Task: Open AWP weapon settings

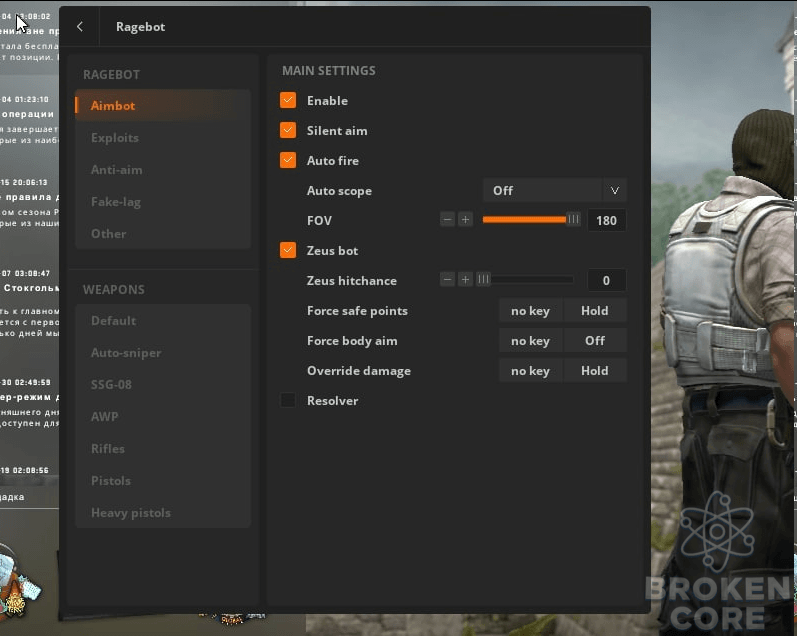Action: 163,416
